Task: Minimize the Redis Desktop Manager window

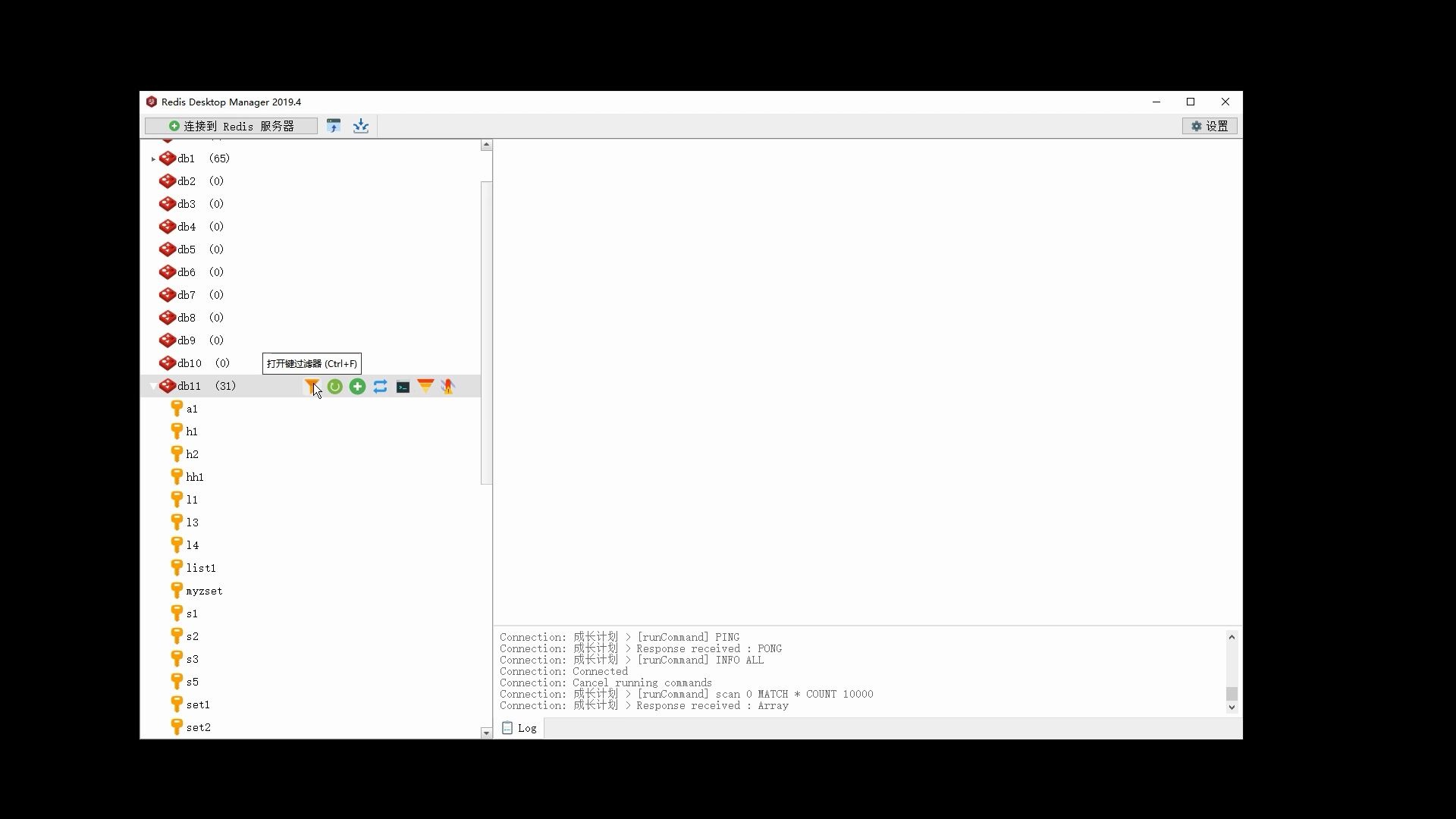Action: [1156, 102]
